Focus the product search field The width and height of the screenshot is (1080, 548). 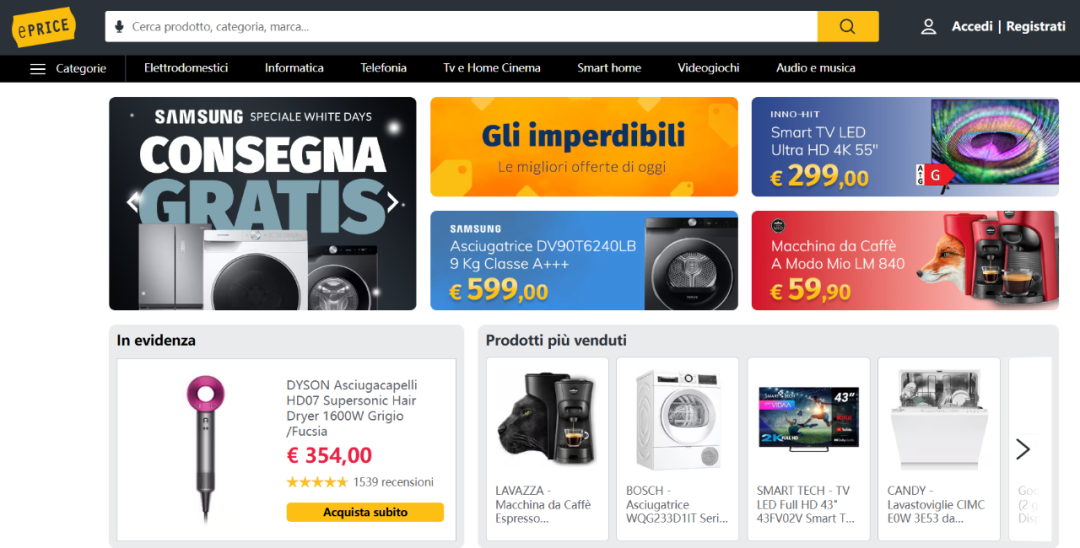click(x=472, y=27)
